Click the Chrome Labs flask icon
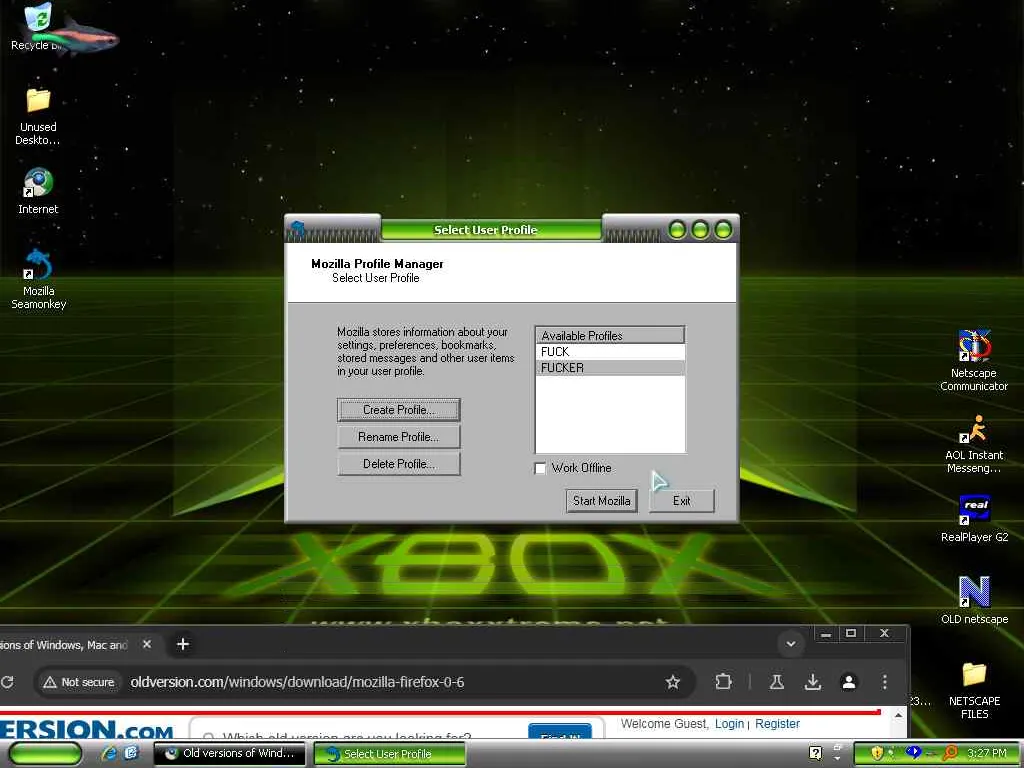Screen dimensions: 1024x768 [x=776, y=682]
